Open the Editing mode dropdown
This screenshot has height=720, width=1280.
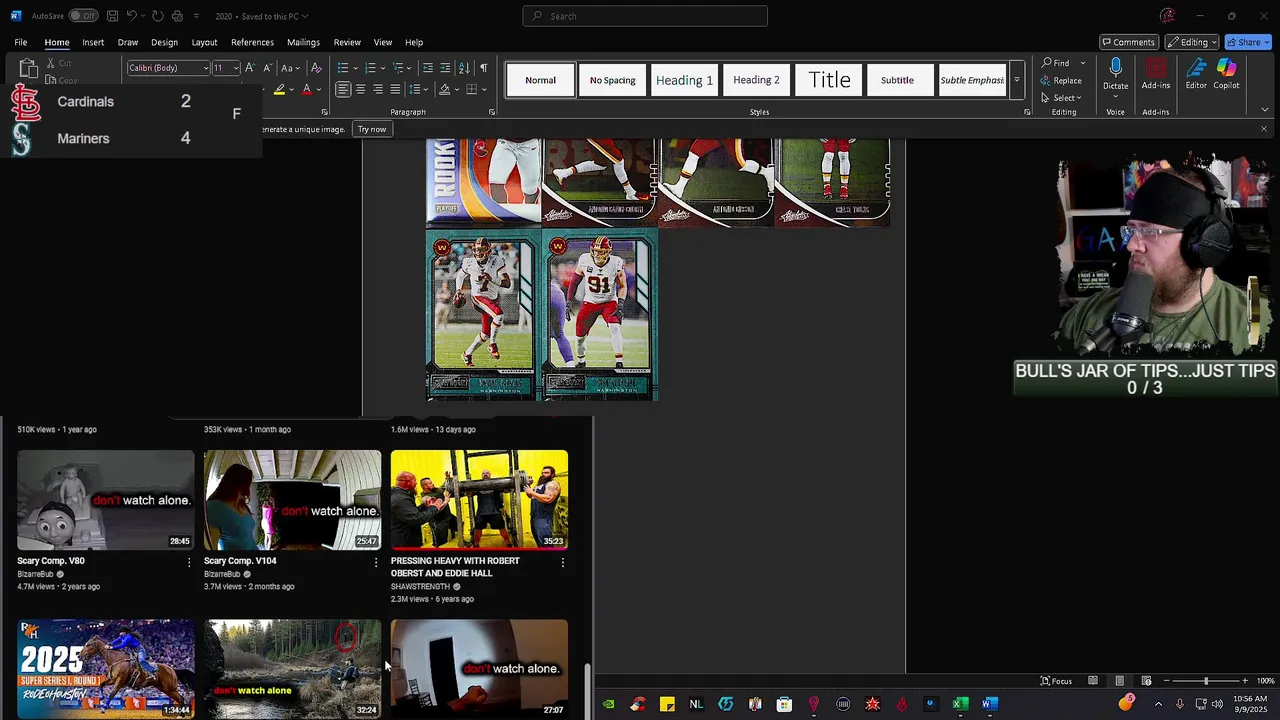[x=1191, y=42]
